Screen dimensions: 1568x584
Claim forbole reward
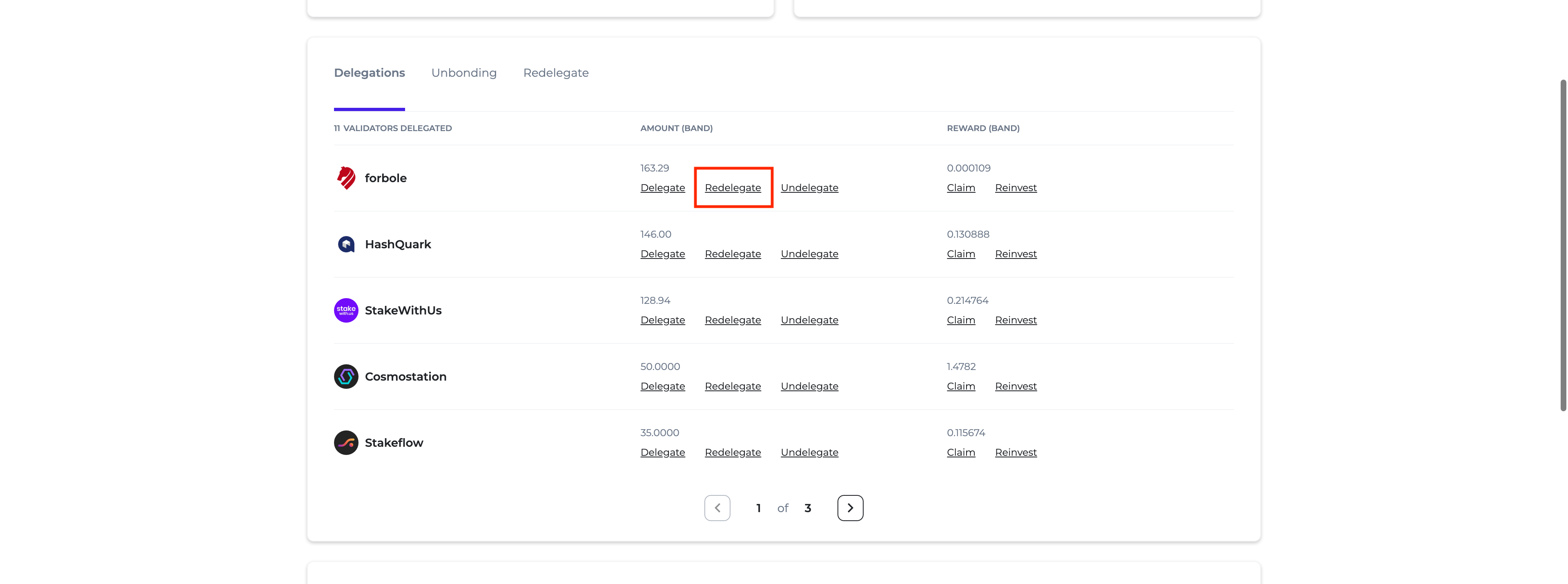(961, 187)
